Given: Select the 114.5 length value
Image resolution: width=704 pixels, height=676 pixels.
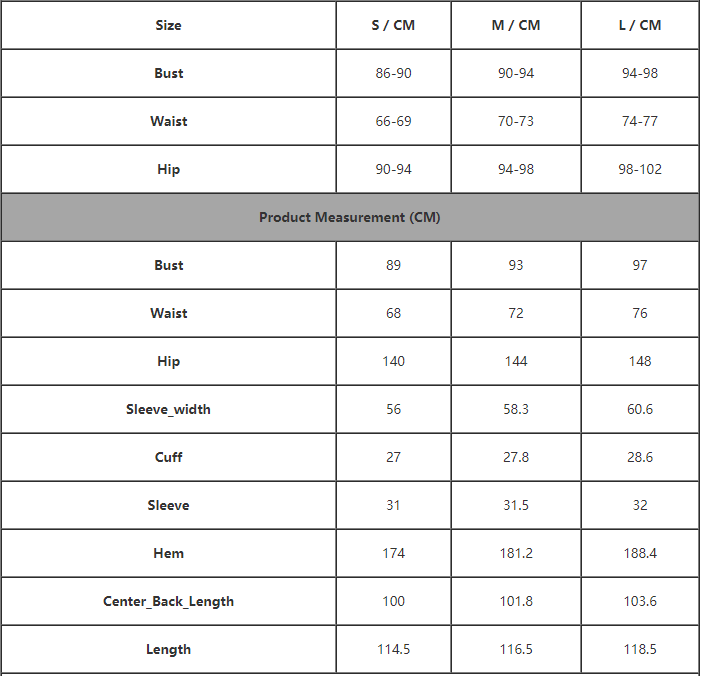Looking at the screenshot, I should pyautogui.click(x=393, y=649).
